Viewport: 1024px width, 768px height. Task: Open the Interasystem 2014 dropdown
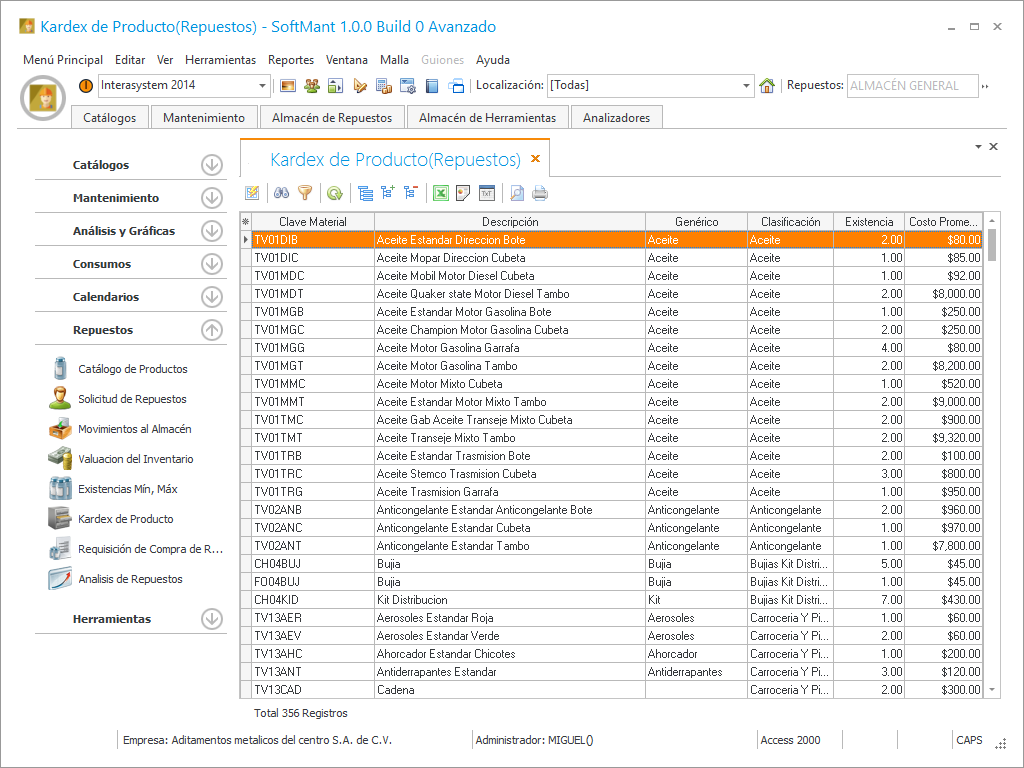[263, 86]
